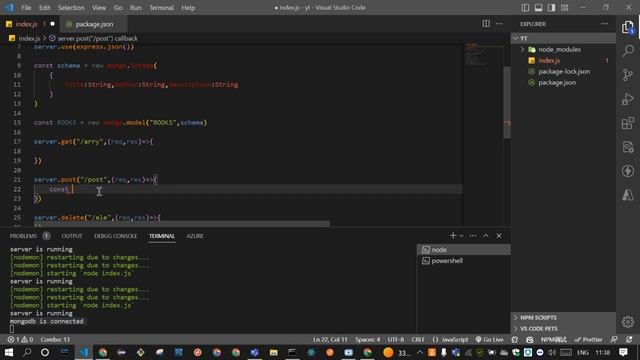Image resolution: width=640 pixels, height=360 pixels.
Task: Open the Manage gear in activity bar
Action: 628,322
